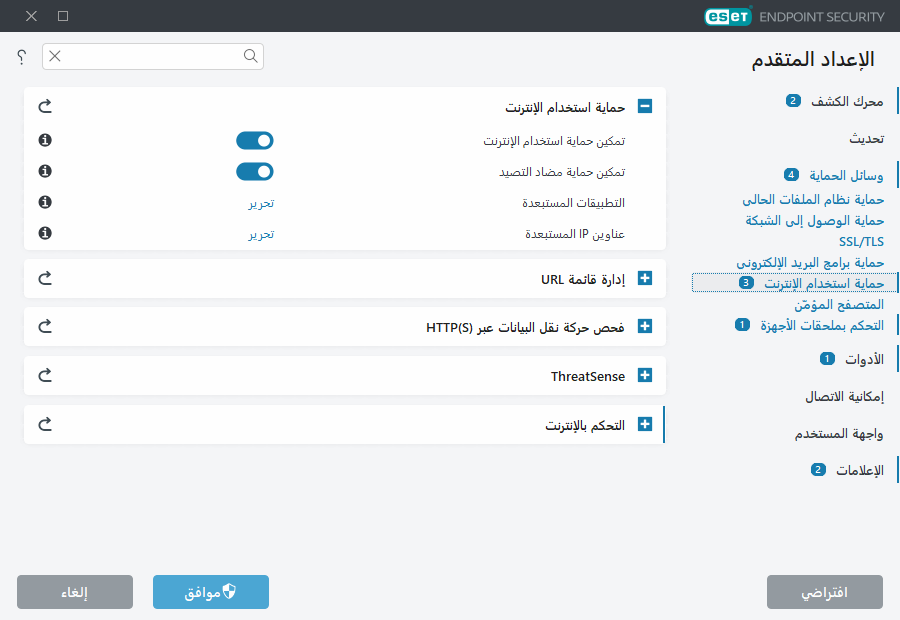This screenshot has height=620, width=900.
Task: Open واجهة المستخدم settings from the sidebar
Action: pyautogui.click(x=837, y=433)
